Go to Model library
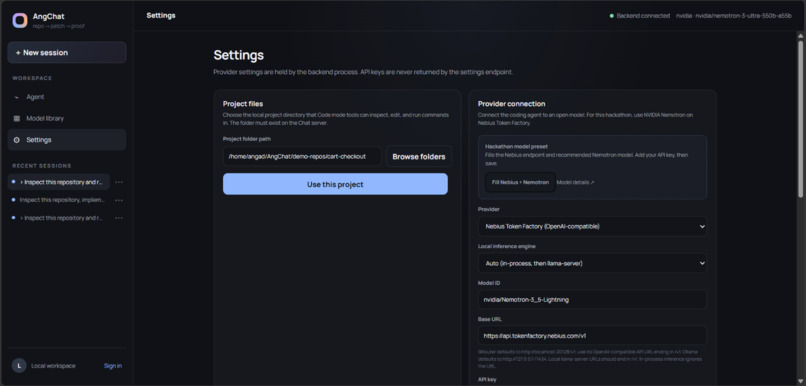 (x=67, y=118)
